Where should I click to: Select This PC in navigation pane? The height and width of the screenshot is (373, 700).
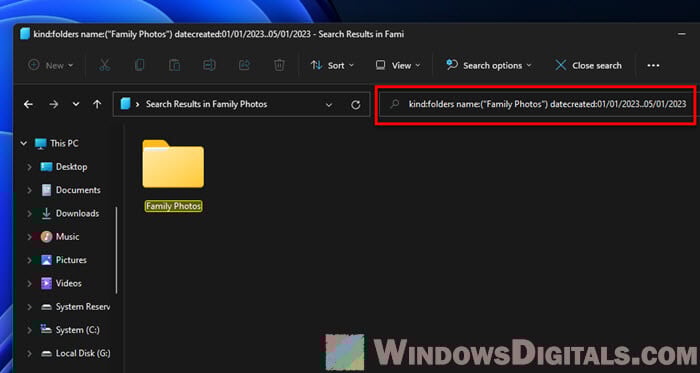click(56, 144)
